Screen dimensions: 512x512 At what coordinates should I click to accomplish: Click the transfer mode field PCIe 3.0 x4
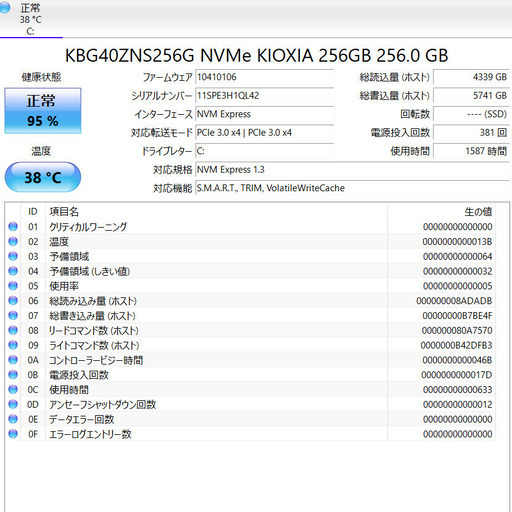point(264,133)
